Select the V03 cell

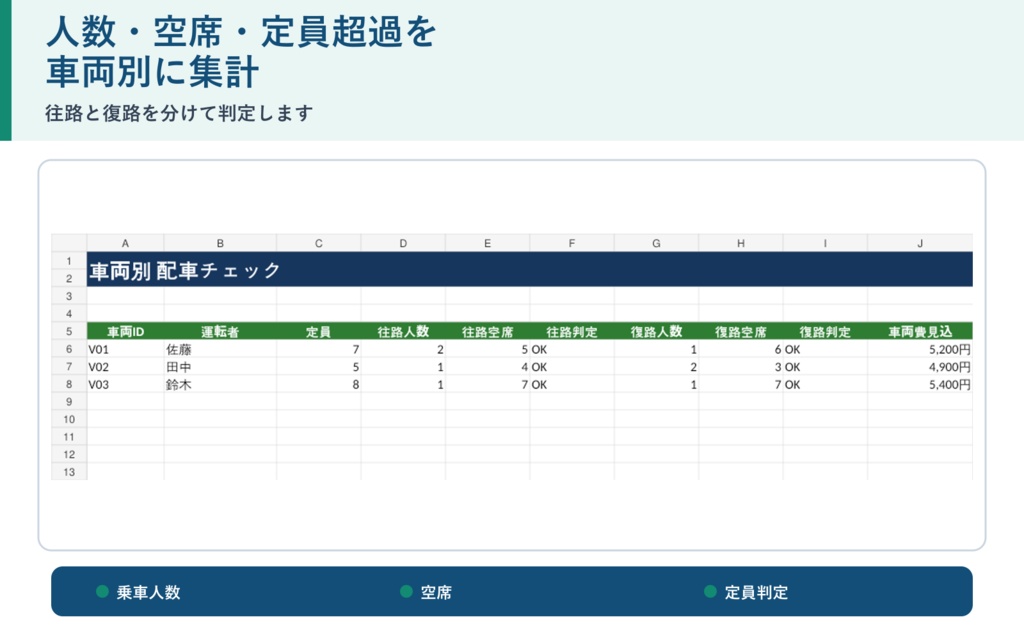tap(125, 384)
